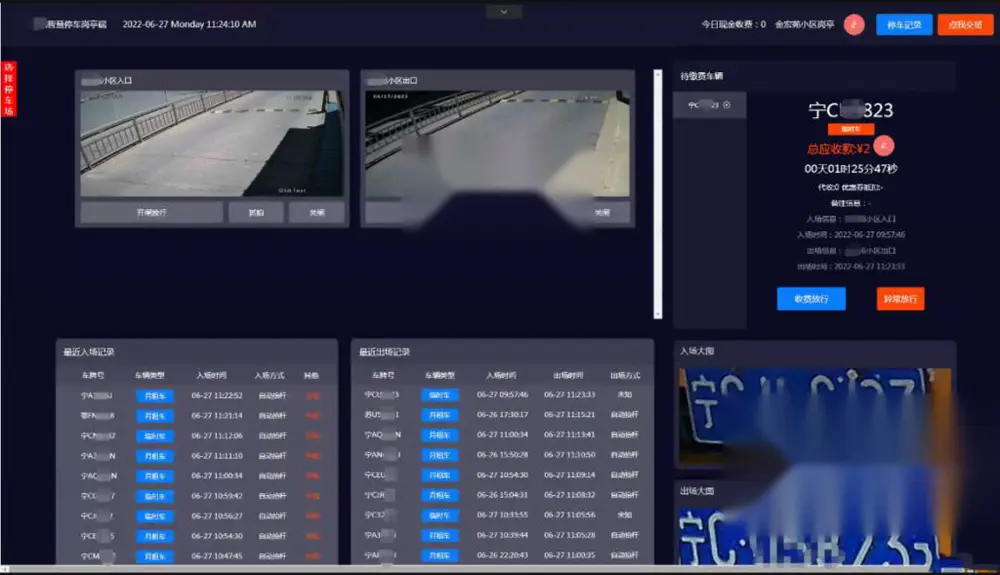Click the red link in the 11:11:10 entry row
The width and height of the screenshot is (1000, 575).
coord(312,456)
